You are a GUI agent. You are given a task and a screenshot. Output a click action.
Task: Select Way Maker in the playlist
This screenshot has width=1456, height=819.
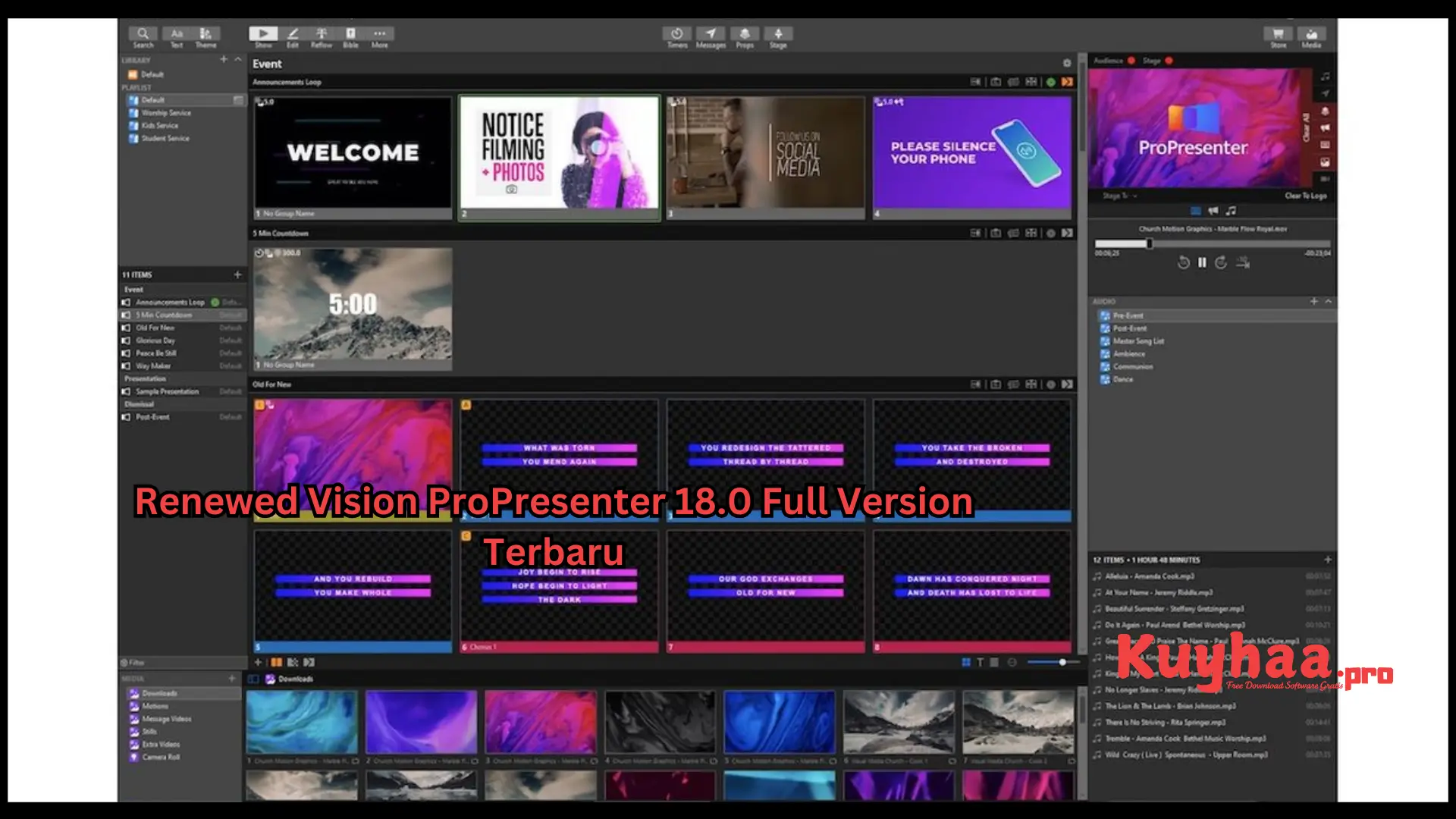pos(182,366)
